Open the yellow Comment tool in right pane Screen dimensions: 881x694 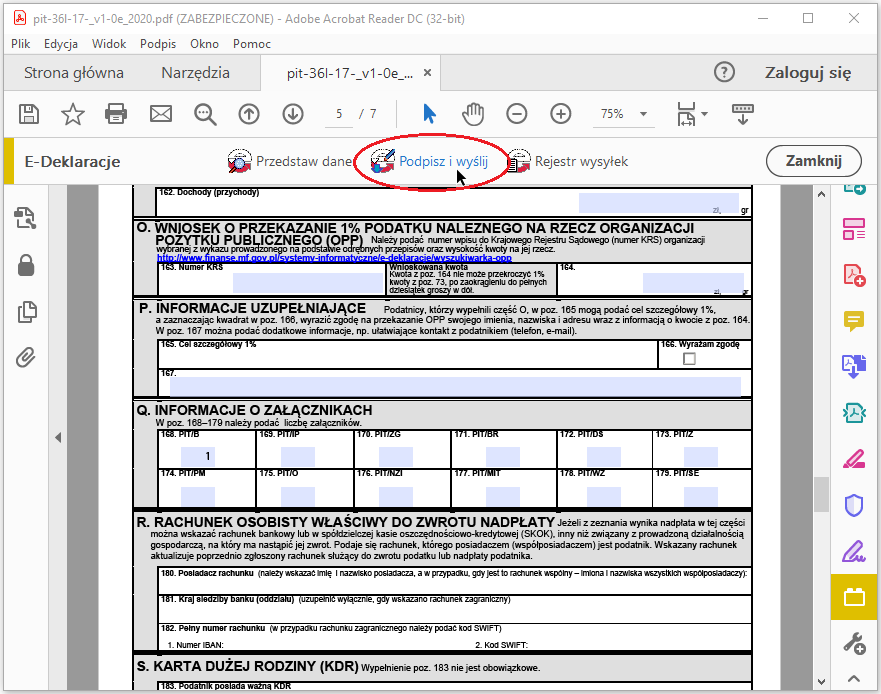[x=853, y=321]
